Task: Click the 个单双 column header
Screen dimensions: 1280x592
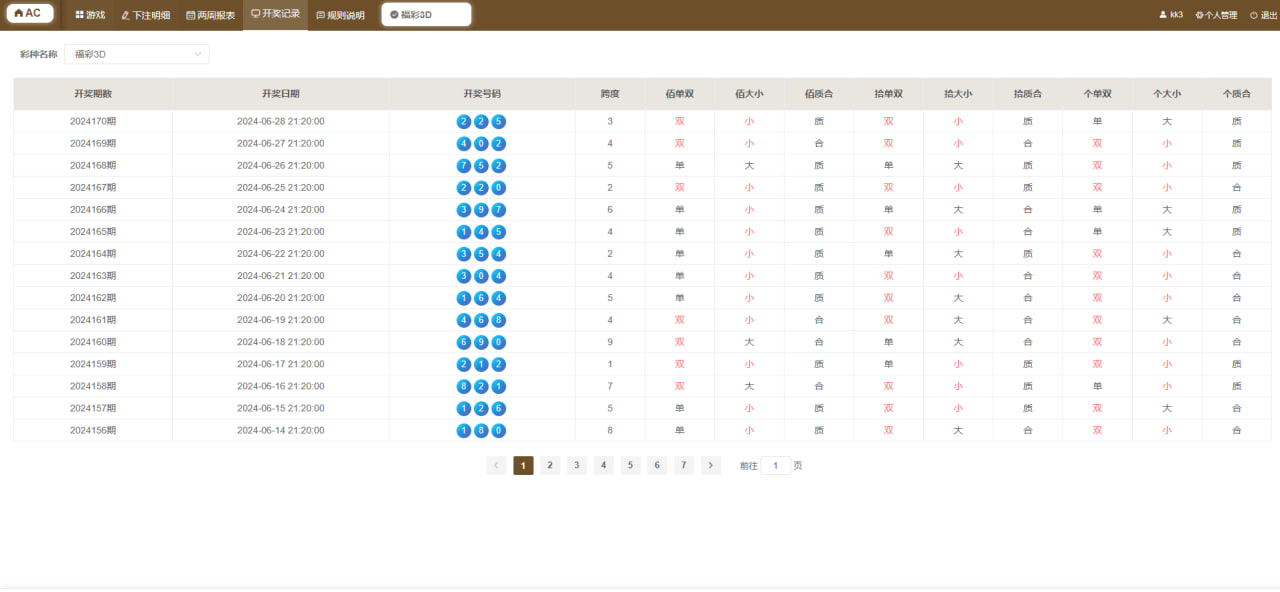Action: (x=1097, y=94)
